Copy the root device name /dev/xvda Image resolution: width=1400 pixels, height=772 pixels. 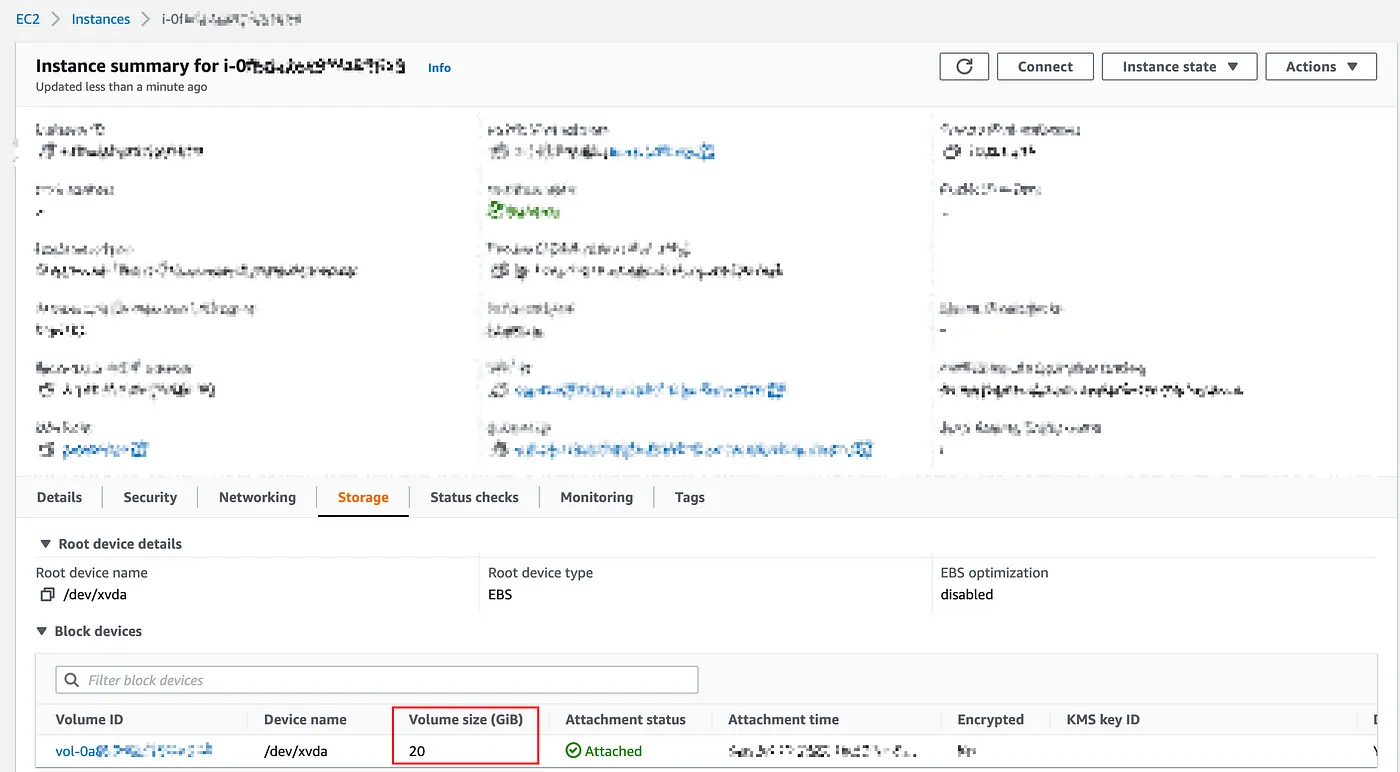(x=48, y=594)
